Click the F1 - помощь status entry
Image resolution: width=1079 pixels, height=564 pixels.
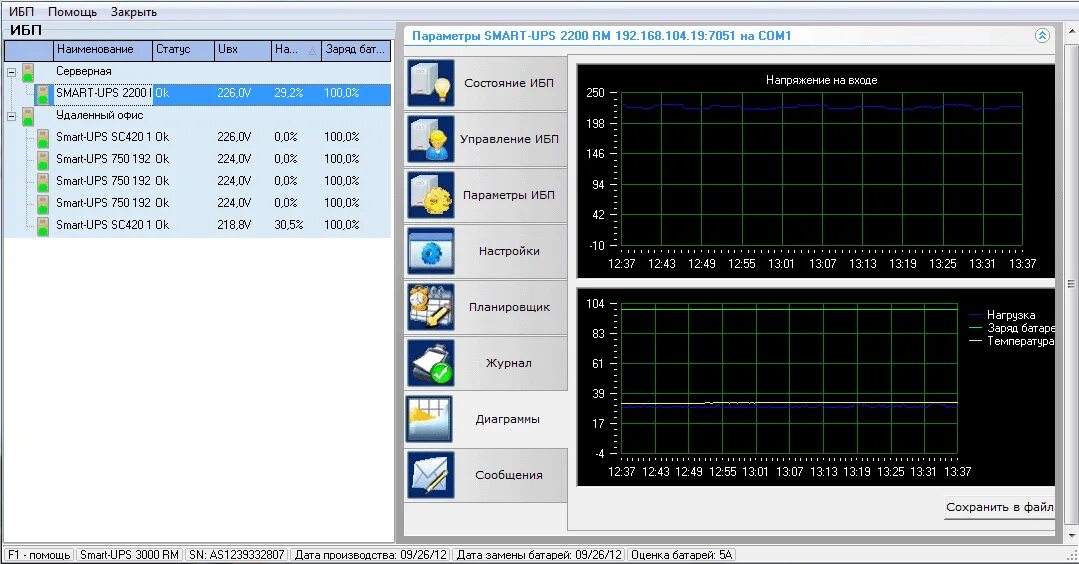click(x=39, y=554)
